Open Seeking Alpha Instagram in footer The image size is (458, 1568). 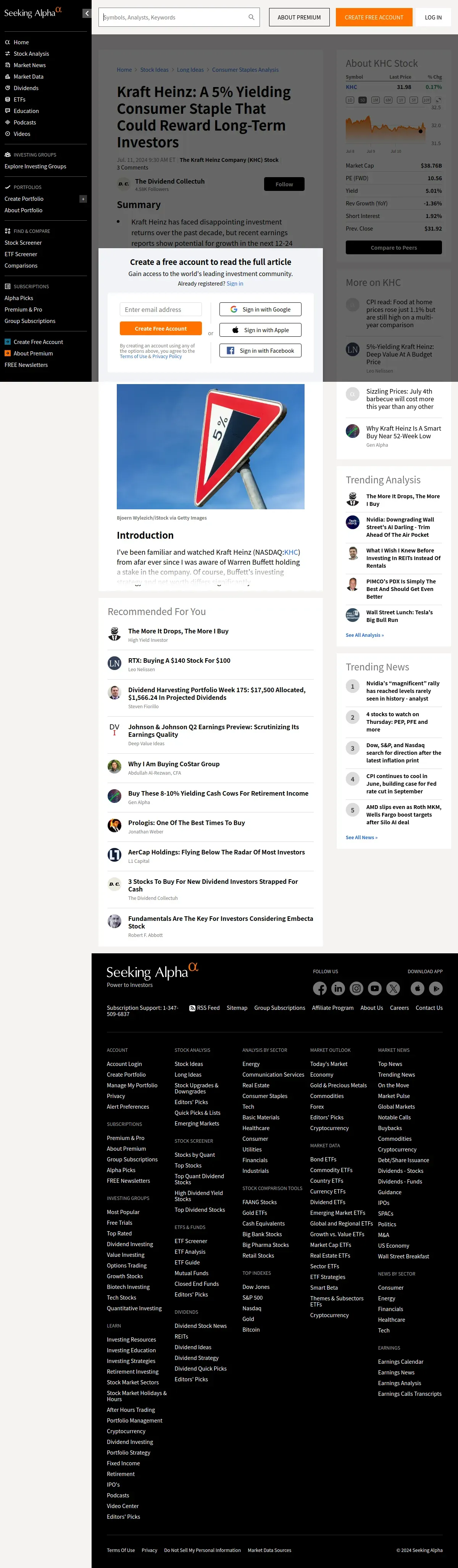[356, 988]
